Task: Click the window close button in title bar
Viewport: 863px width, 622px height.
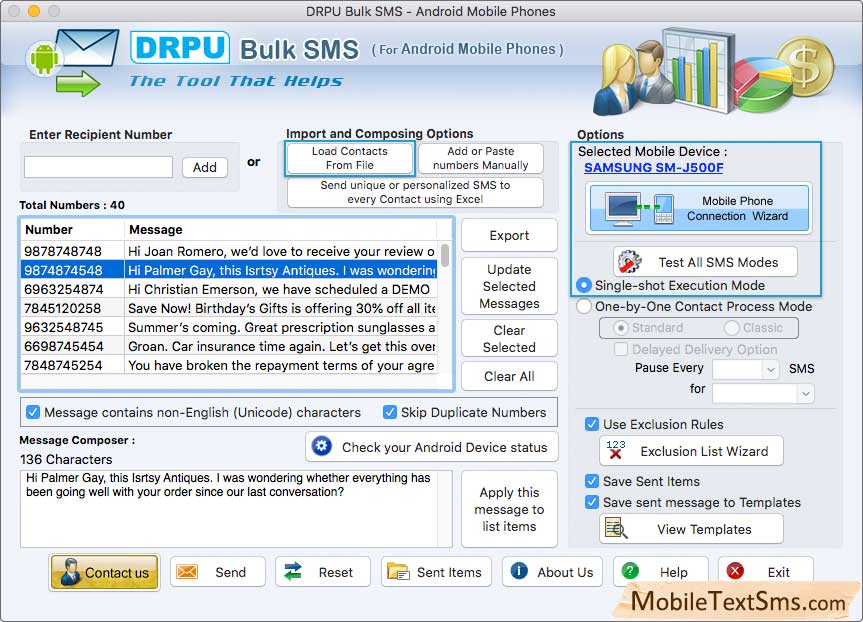Action: click(x=14, y=11)
